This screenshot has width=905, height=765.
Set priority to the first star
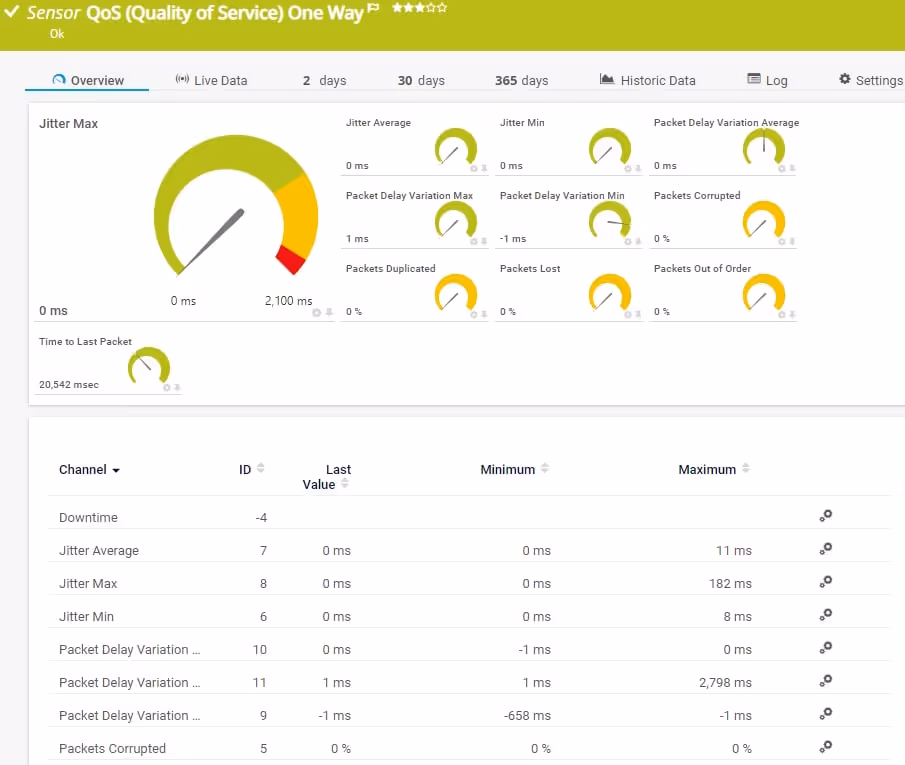(398, 8)
